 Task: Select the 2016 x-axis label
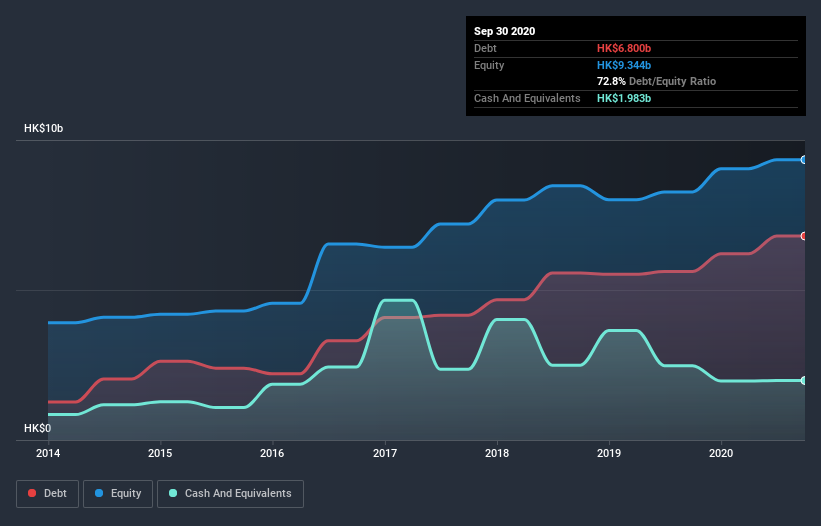click(272, 453)
